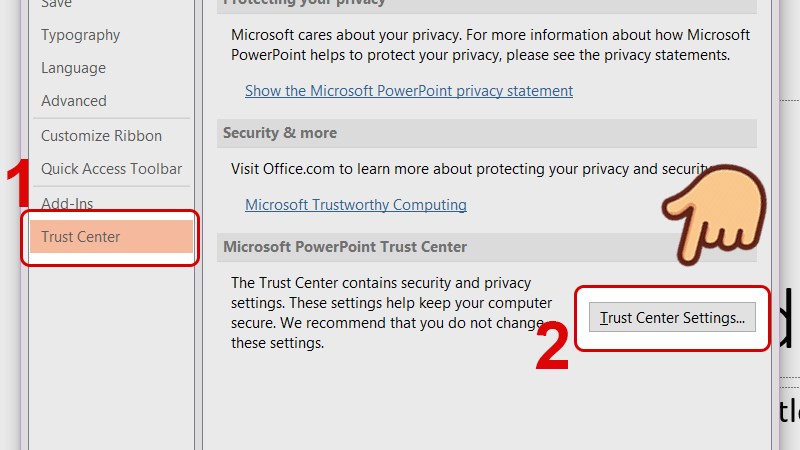Follow the Microsoft Trustworthy Computing link
800x450 pixels.
tap(355, 205)
